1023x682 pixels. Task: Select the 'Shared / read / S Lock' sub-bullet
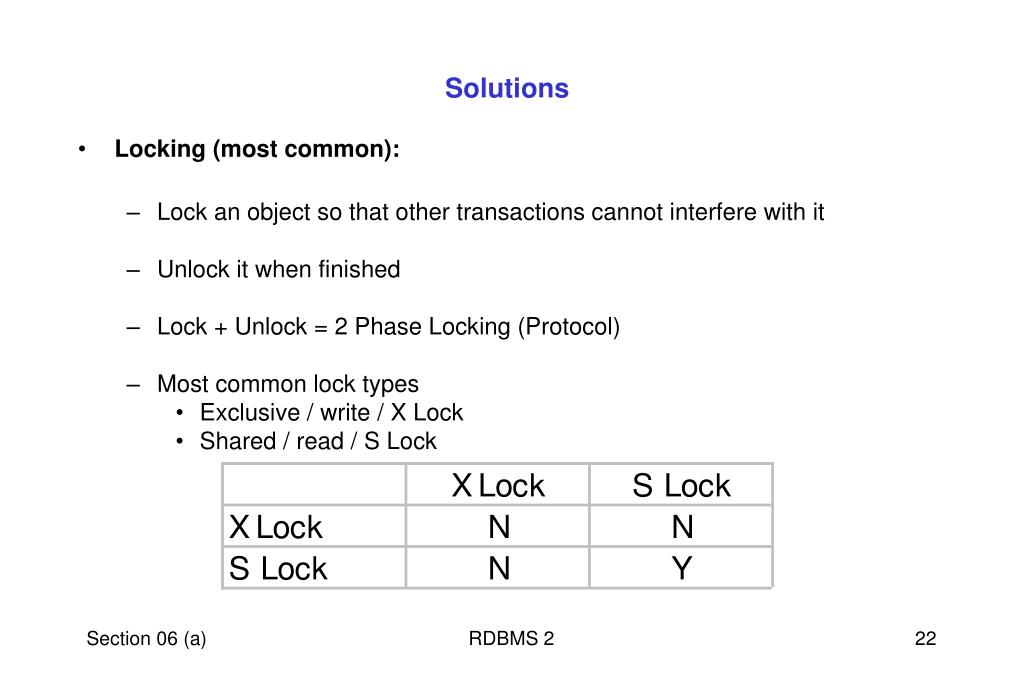tap(318, 441)
